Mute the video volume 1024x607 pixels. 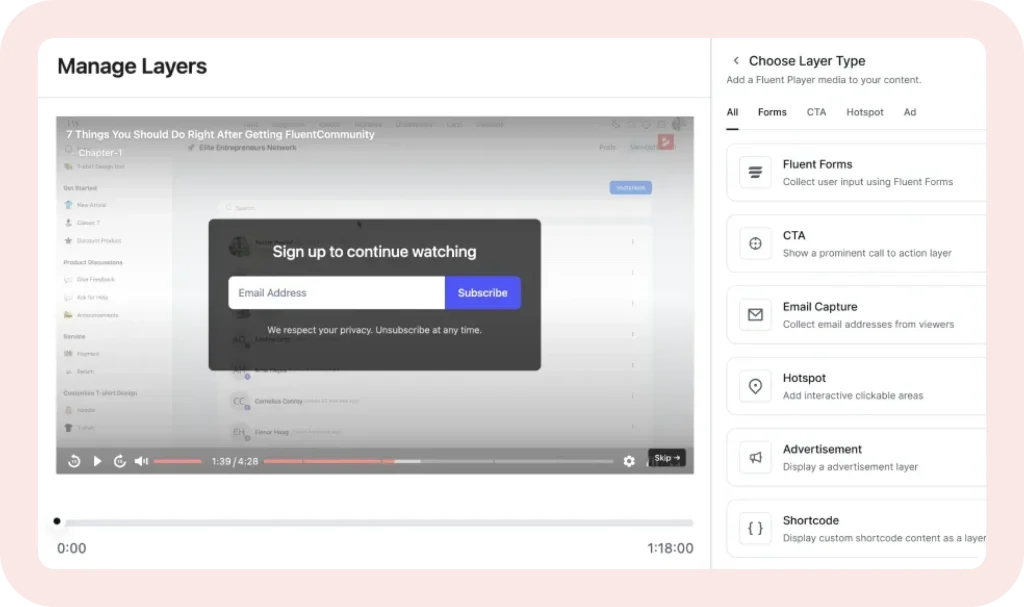coord(141,461)
